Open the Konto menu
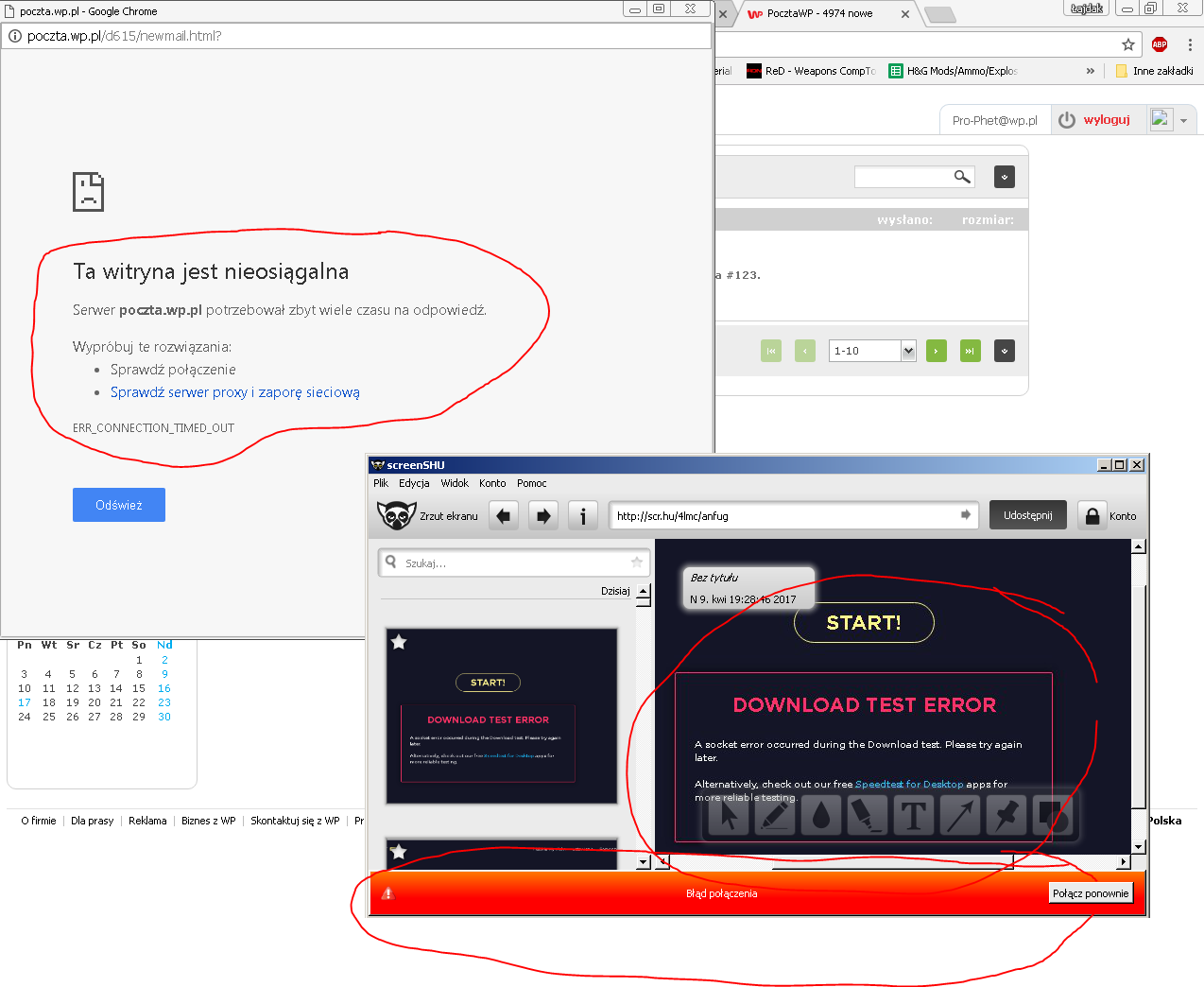The image size is (1204, 987). pyautogui.click(x=492, y=483)
